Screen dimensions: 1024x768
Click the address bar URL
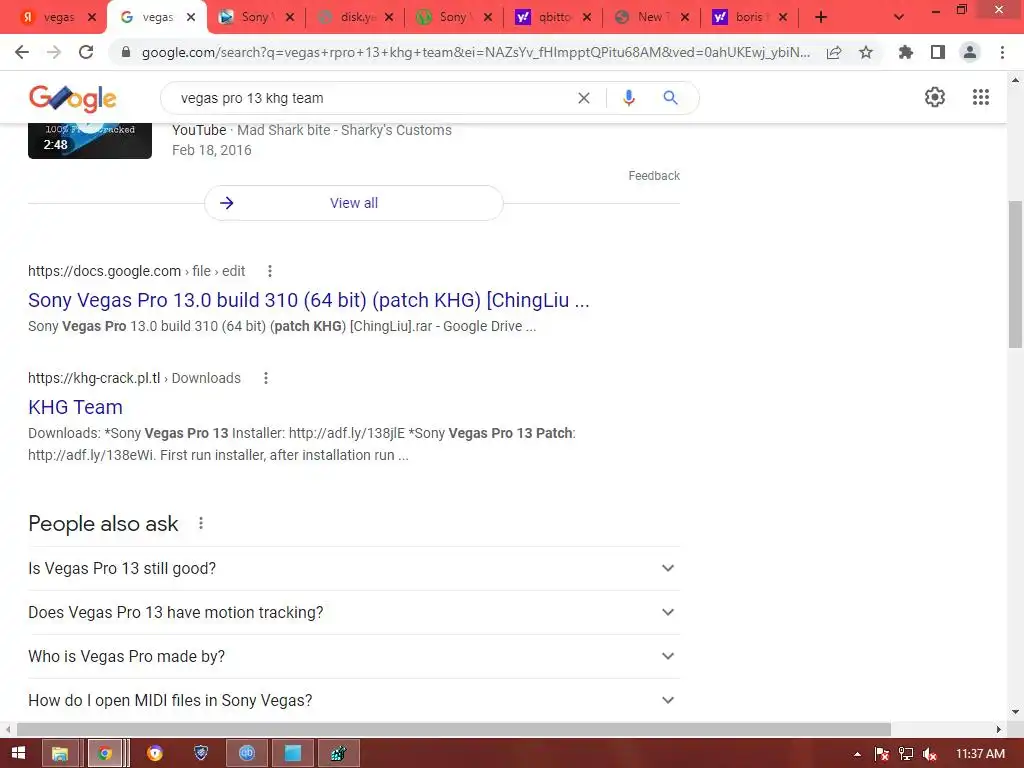click(475, 52)
